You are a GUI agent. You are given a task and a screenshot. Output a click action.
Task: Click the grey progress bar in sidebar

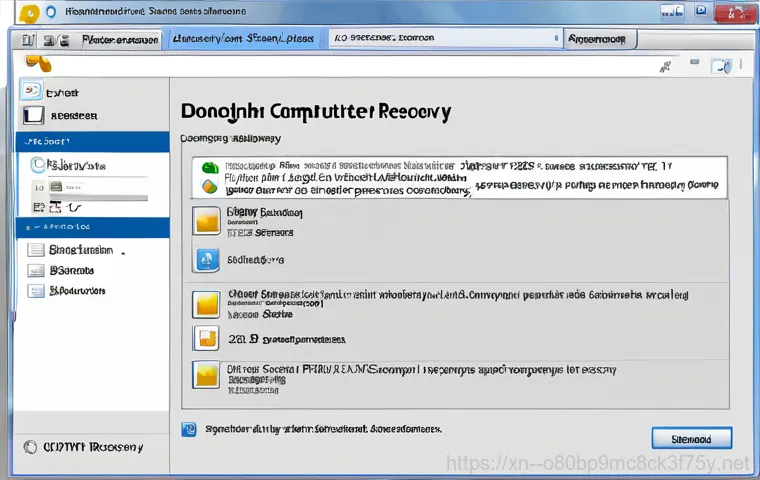click(x=98, y=198)
